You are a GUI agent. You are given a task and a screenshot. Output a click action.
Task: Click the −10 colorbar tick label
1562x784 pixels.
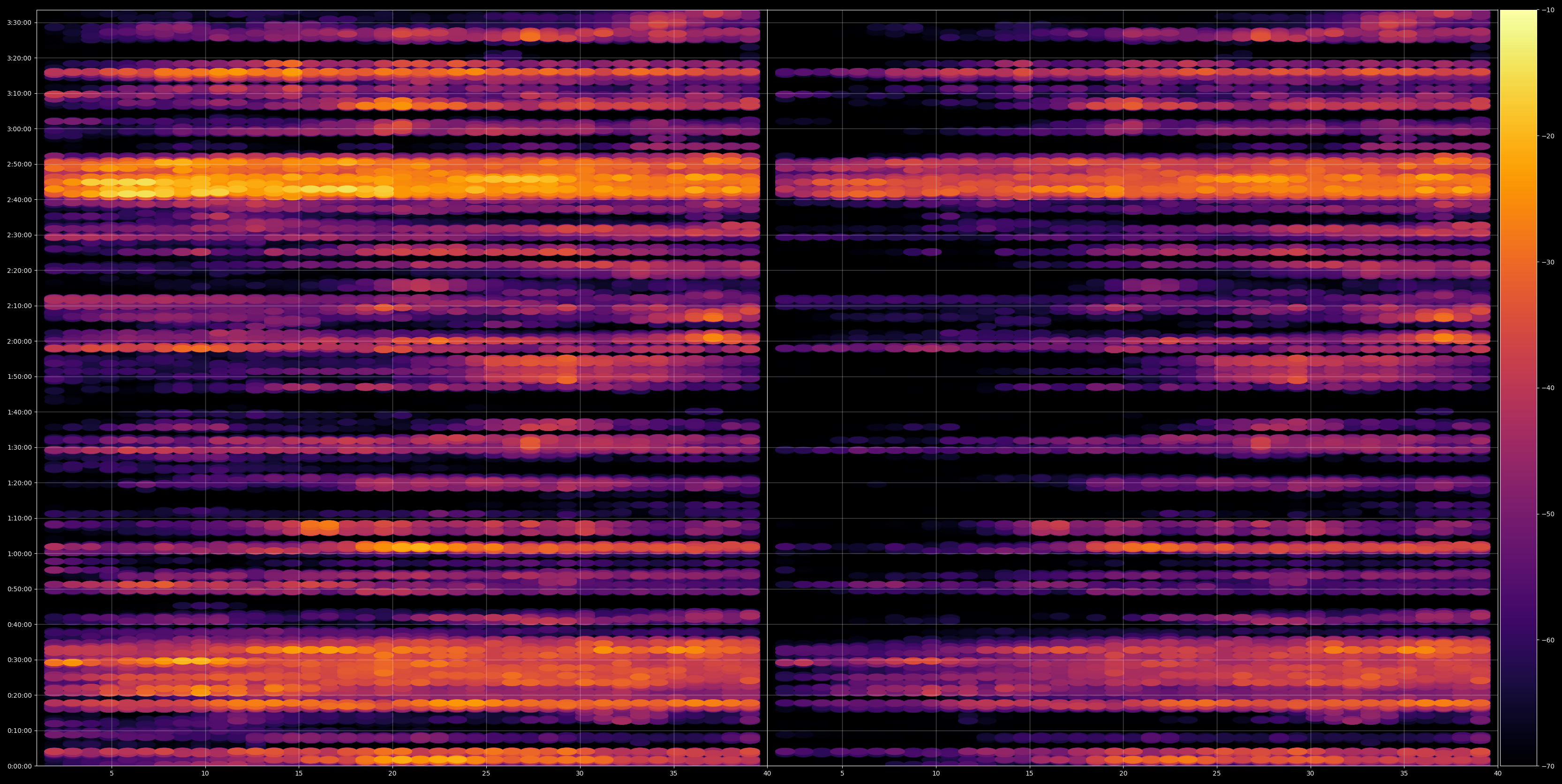[1548, 10]
